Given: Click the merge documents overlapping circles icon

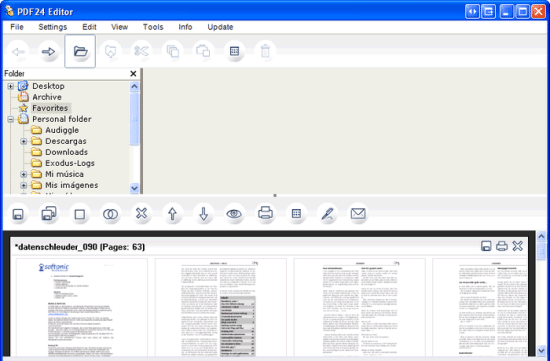Looking at the screenshot, I should 110,214.
